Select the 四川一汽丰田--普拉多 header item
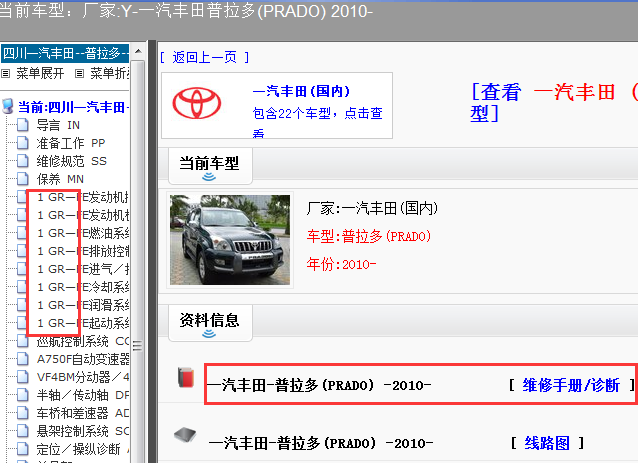Screen dimensions: 638x463 pos(65,53)
